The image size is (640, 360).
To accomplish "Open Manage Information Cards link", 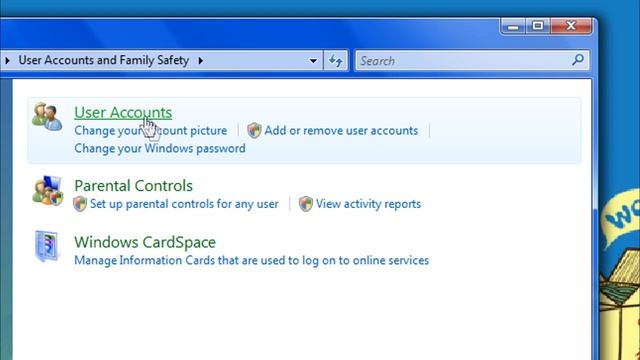I will [251, 260].
